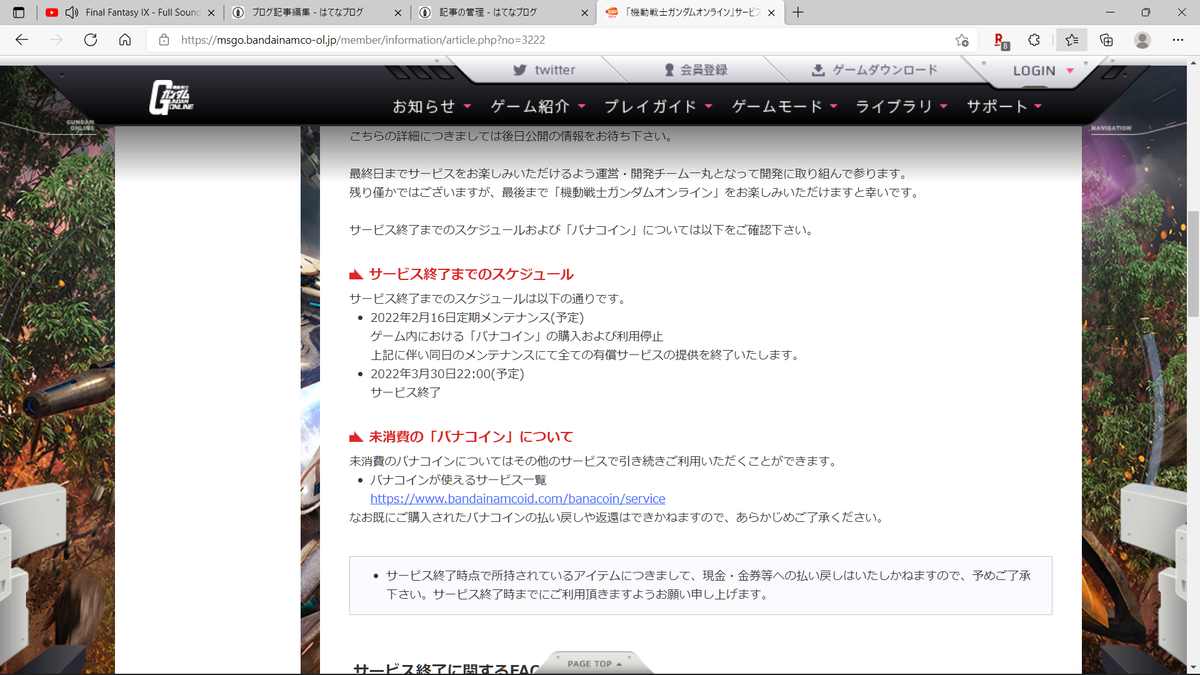Click the 2022年2月16日定期メンテナンス(予定) line
Viewport: 1200px width, 675px height.
pyautogui.click(x=477, y=317)
